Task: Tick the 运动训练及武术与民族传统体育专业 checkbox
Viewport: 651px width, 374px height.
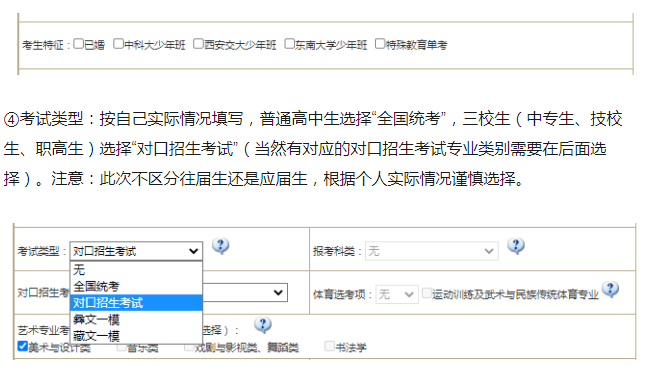Action: tap(426, 293)
